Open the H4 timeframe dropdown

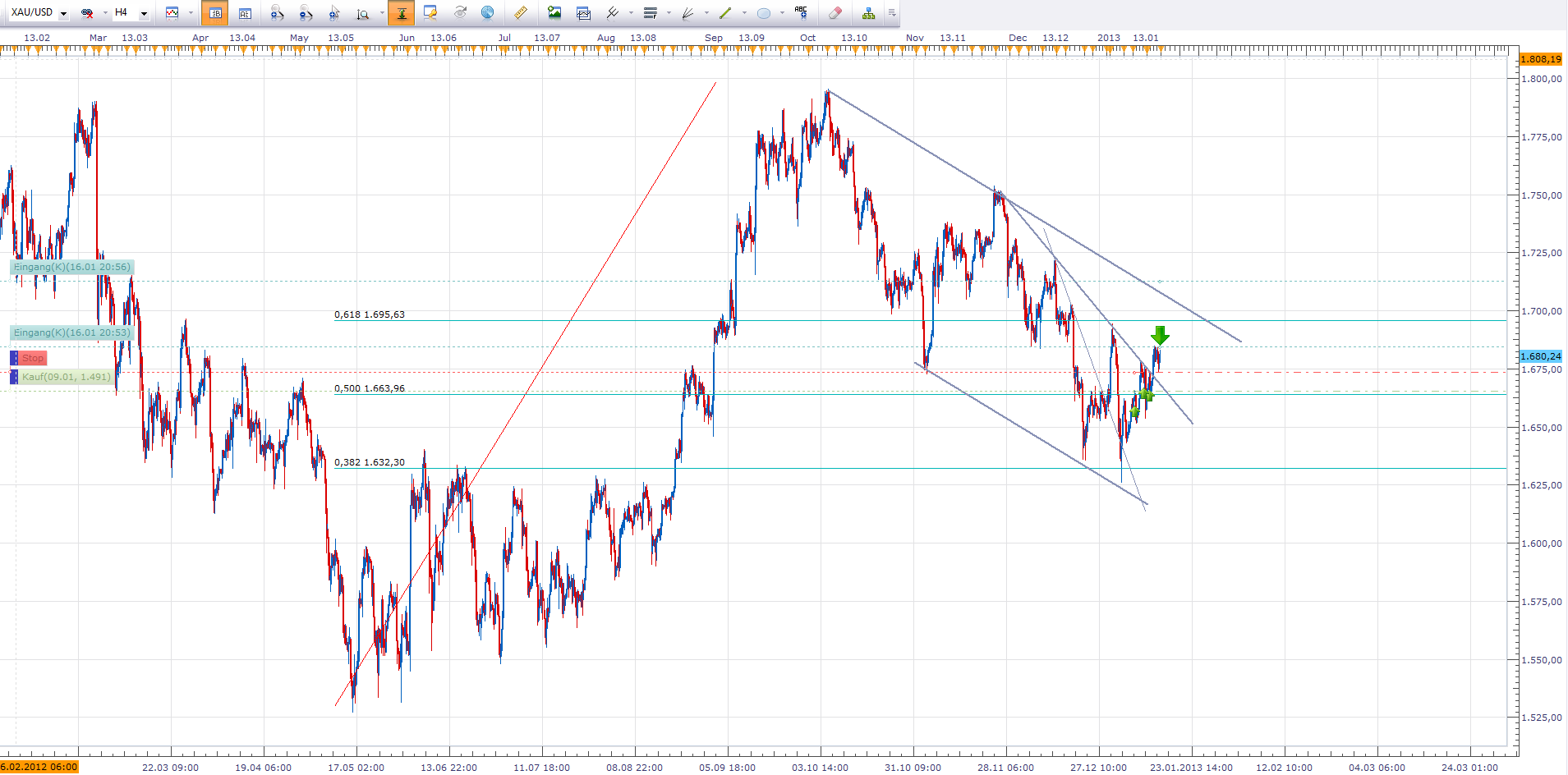144,13
